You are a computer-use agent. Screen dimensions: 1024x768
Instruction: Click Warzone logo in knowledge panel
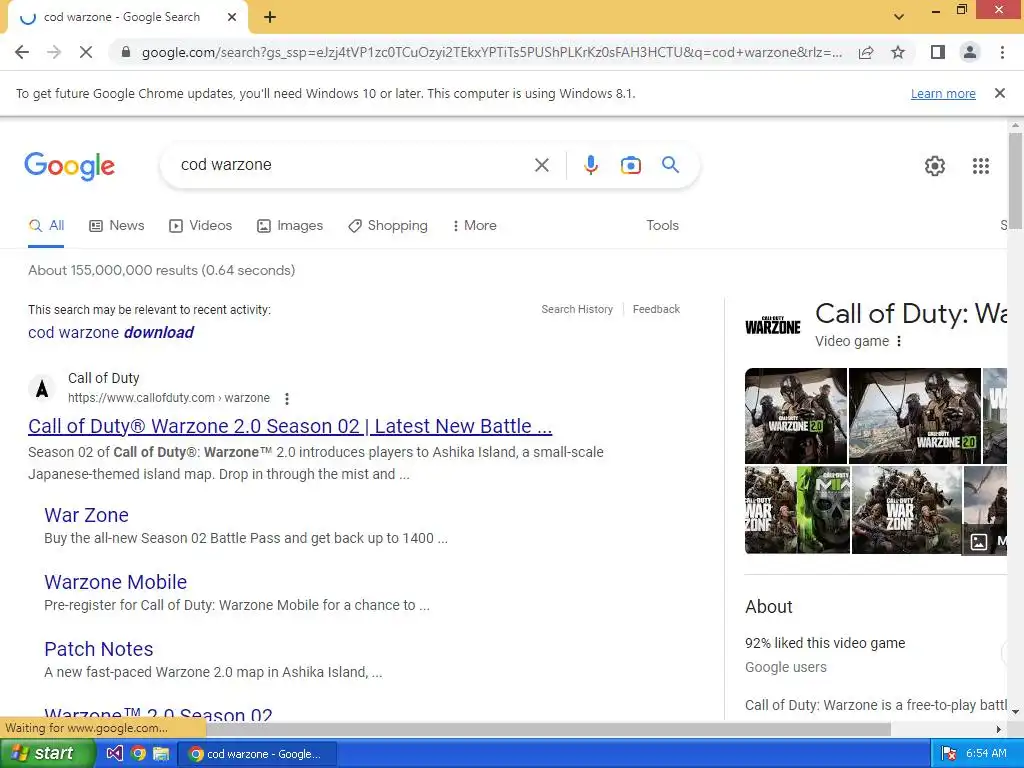tap(773, 325)
